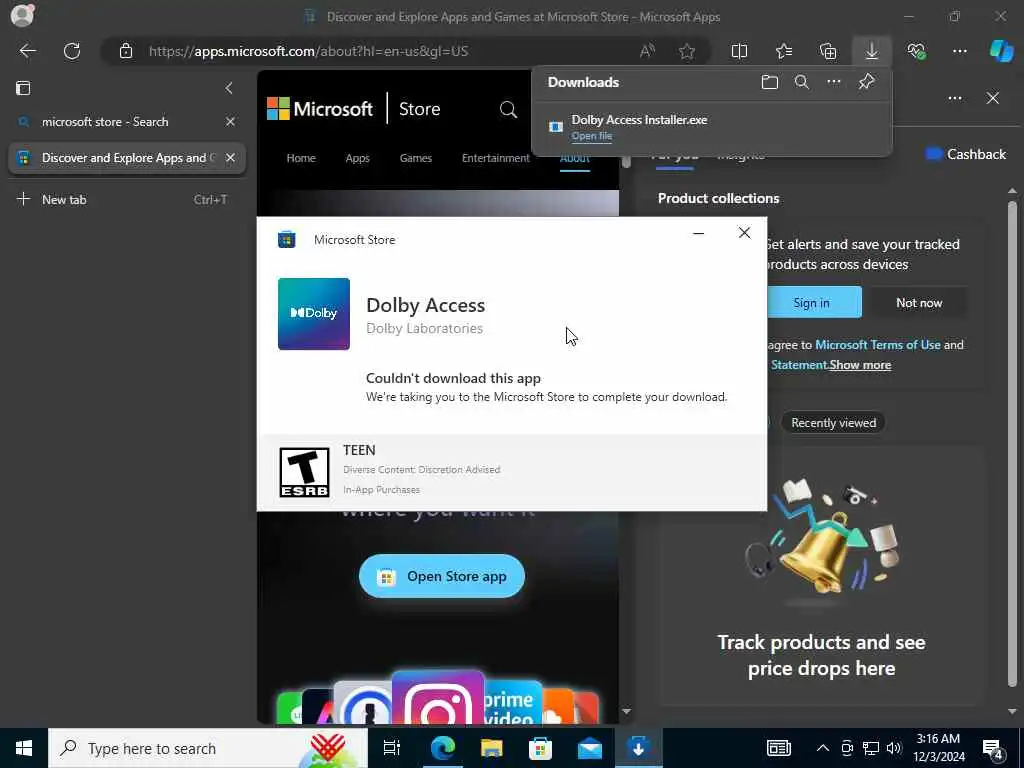The height and width of the screenshot is (768, 1024).
Task: Close the microsoft store - Search tab
Action: point(230,121)
